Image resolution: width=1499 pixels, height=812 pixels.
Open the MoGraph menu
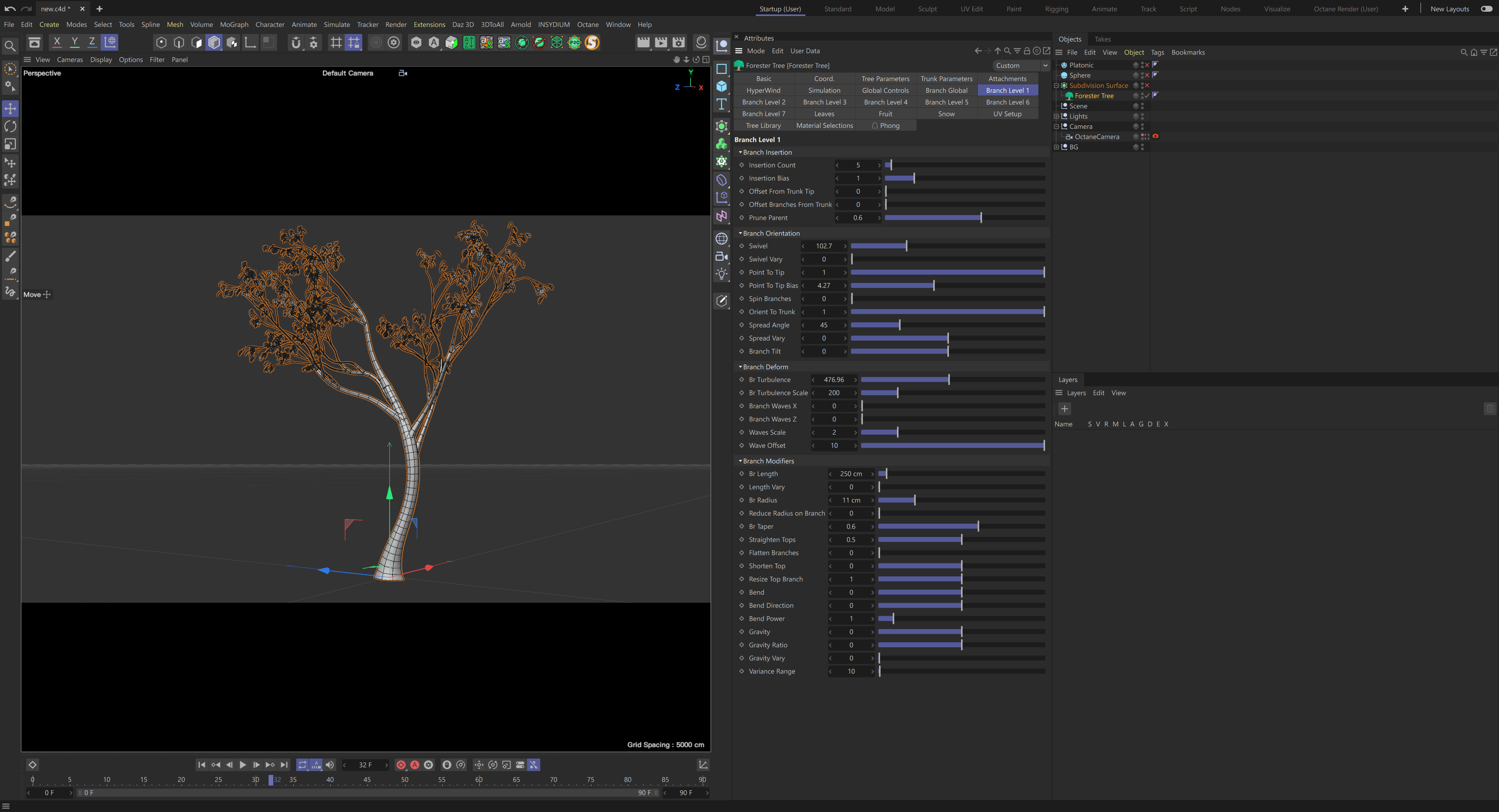click(234, 25)
